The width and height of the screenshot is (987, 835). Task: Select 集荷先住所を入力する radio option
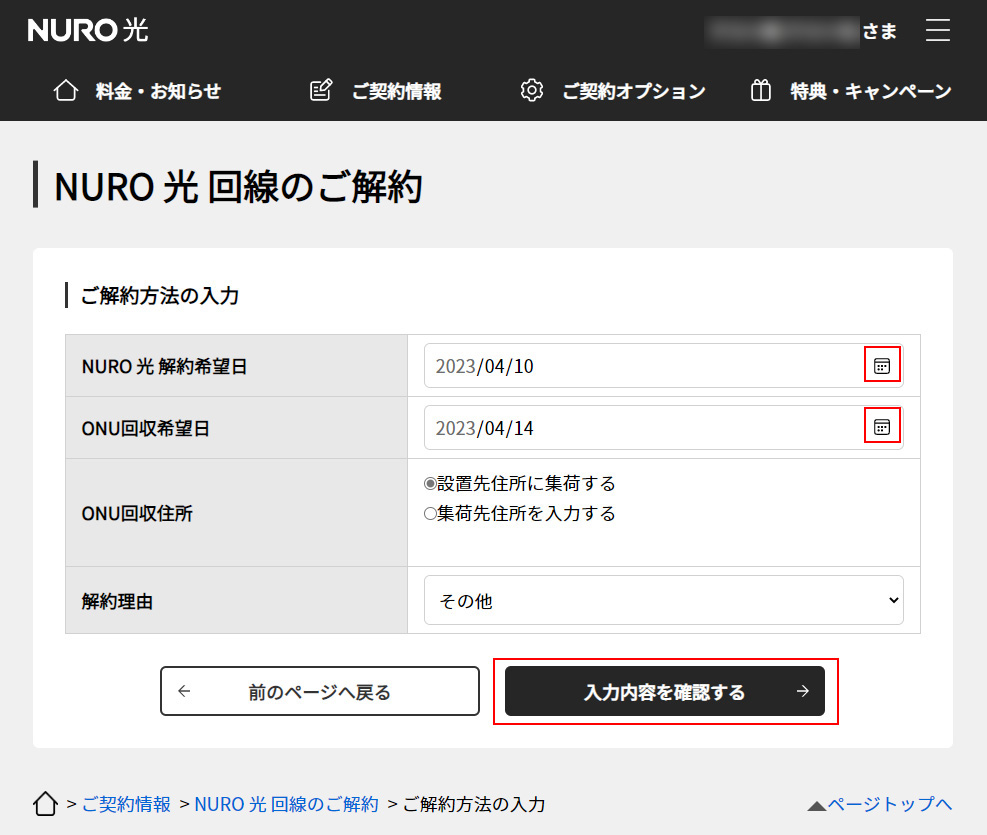tap(431, 514)
